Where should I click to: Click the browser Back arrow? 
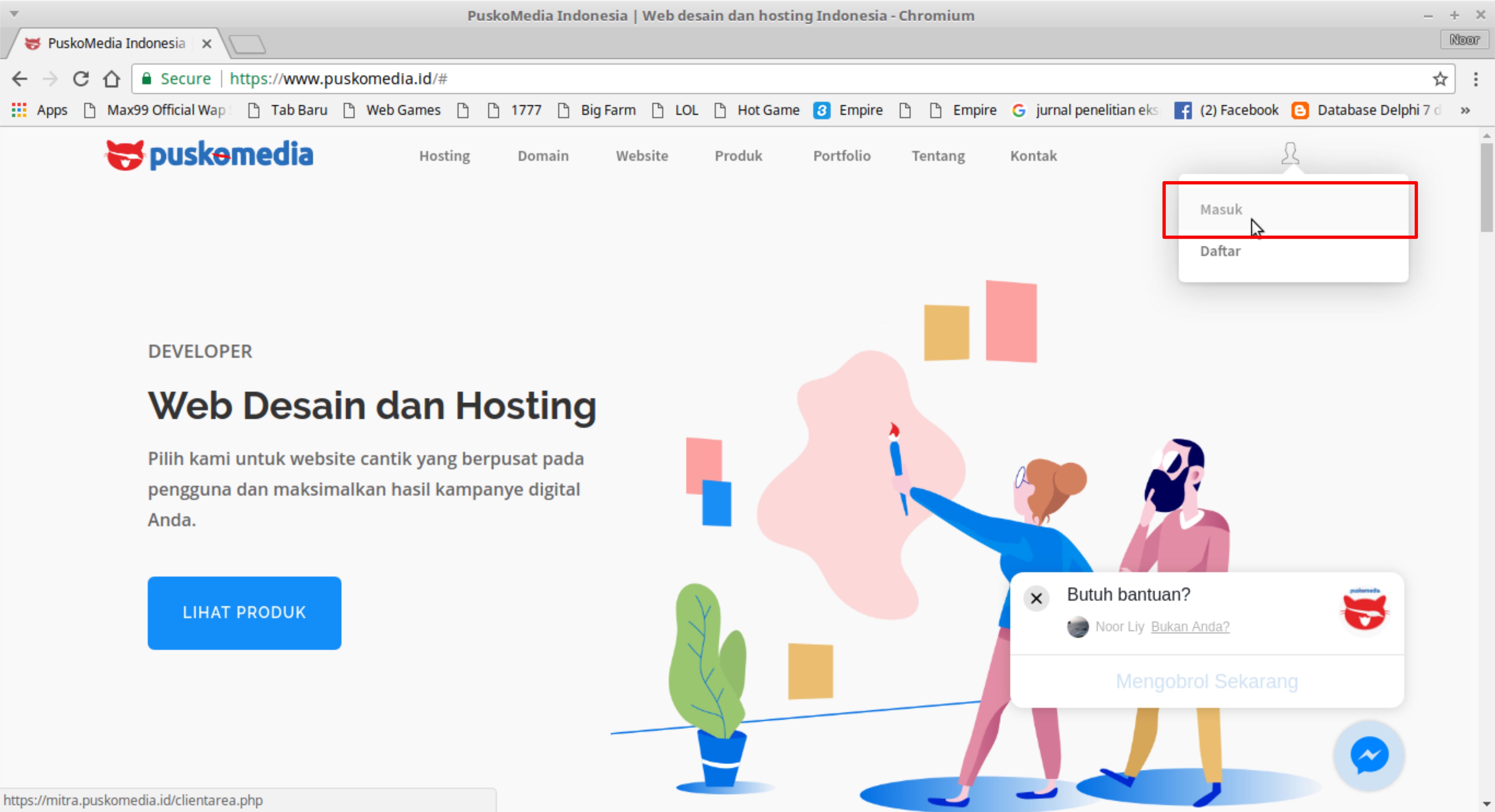click(20, 78)
